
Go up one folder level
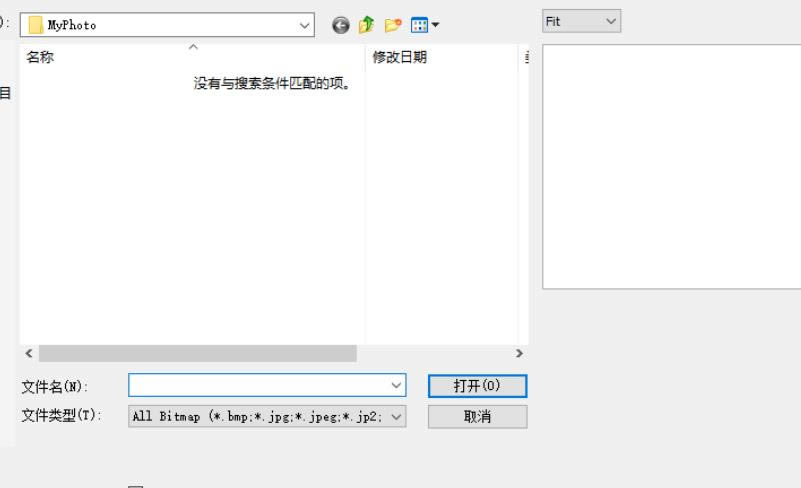click(366, 25)
